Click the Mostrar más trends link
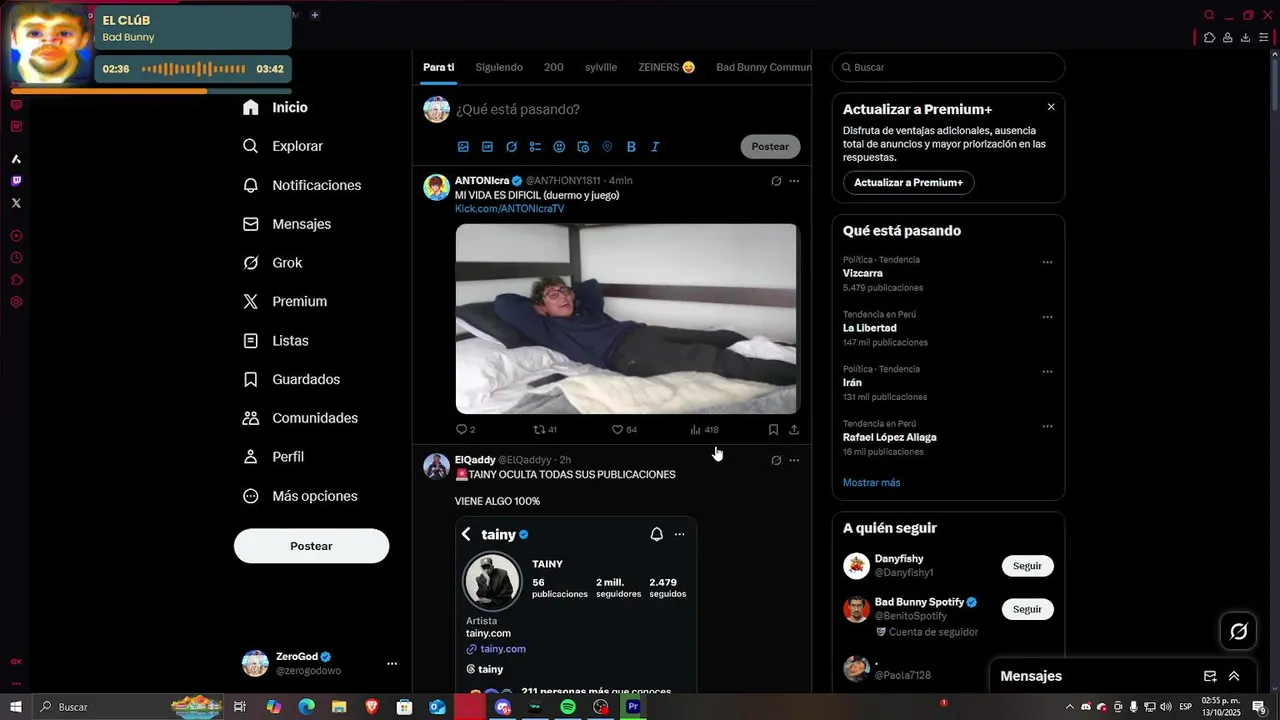 (x=871, y=483)
